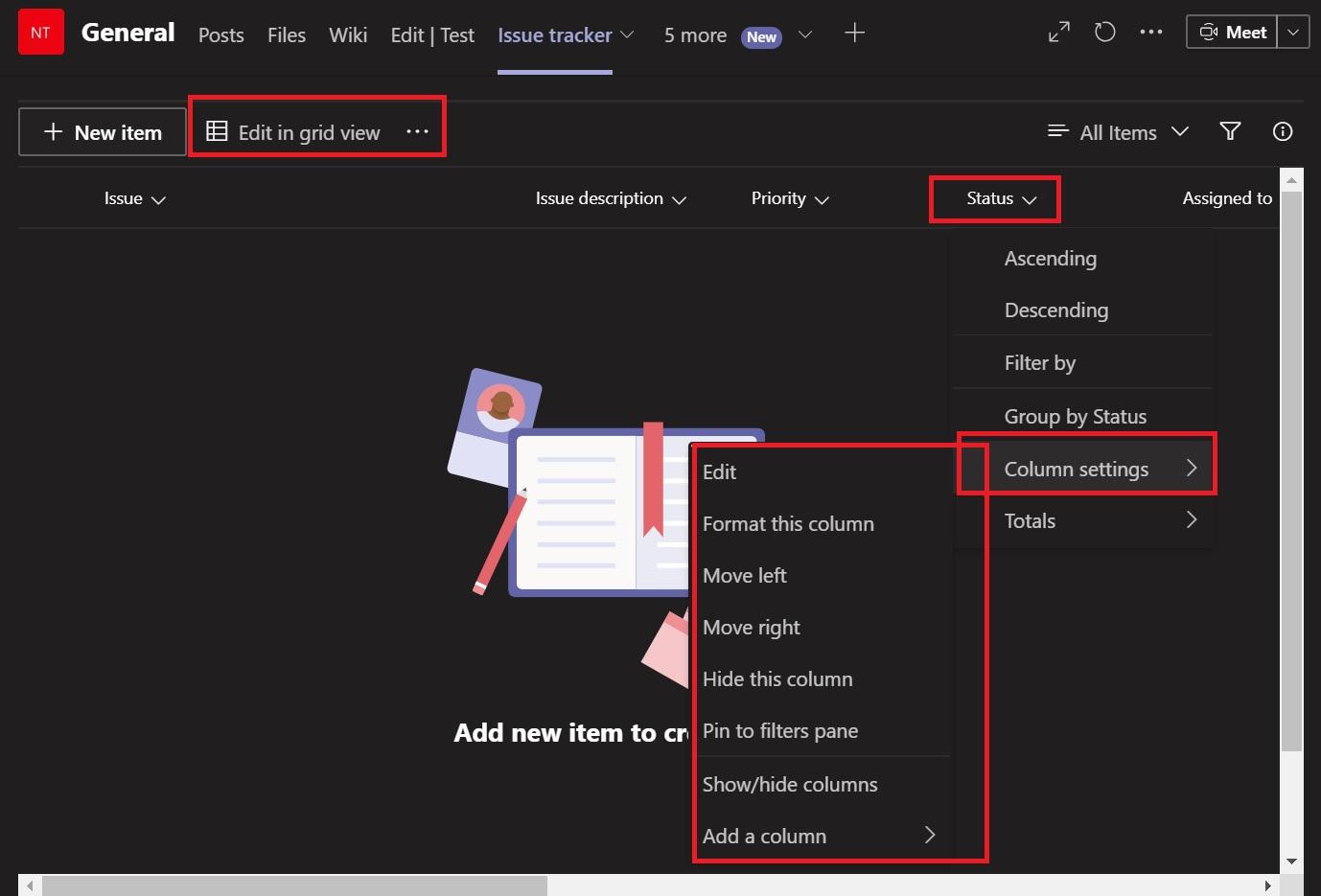Viewport: 1321px width, 896px height.
Task: Open the Meet options dropdown arrow
Action: pos(1293,33)
